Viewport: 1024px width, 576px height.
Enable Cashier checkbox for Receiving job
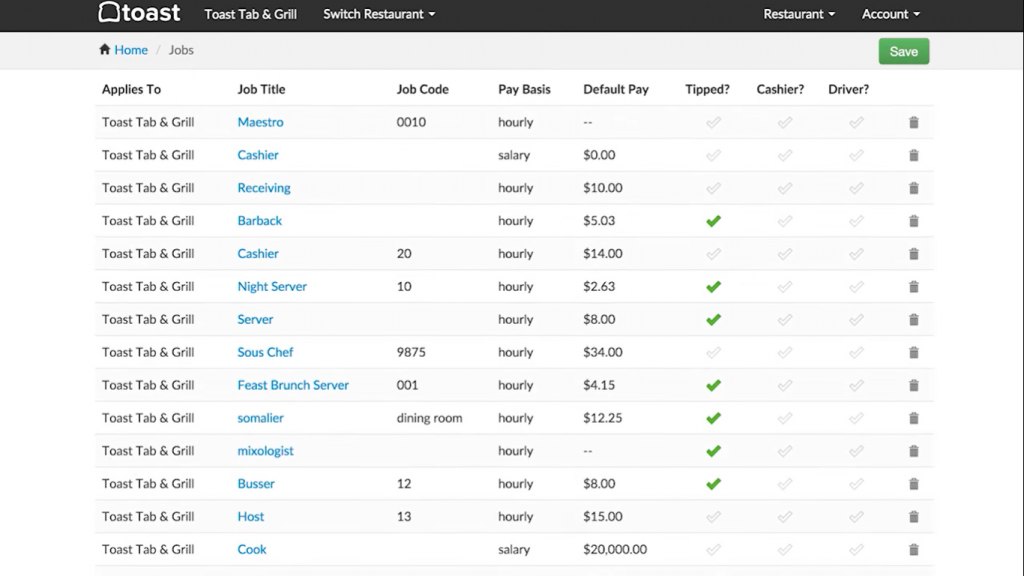coord(785,188)
